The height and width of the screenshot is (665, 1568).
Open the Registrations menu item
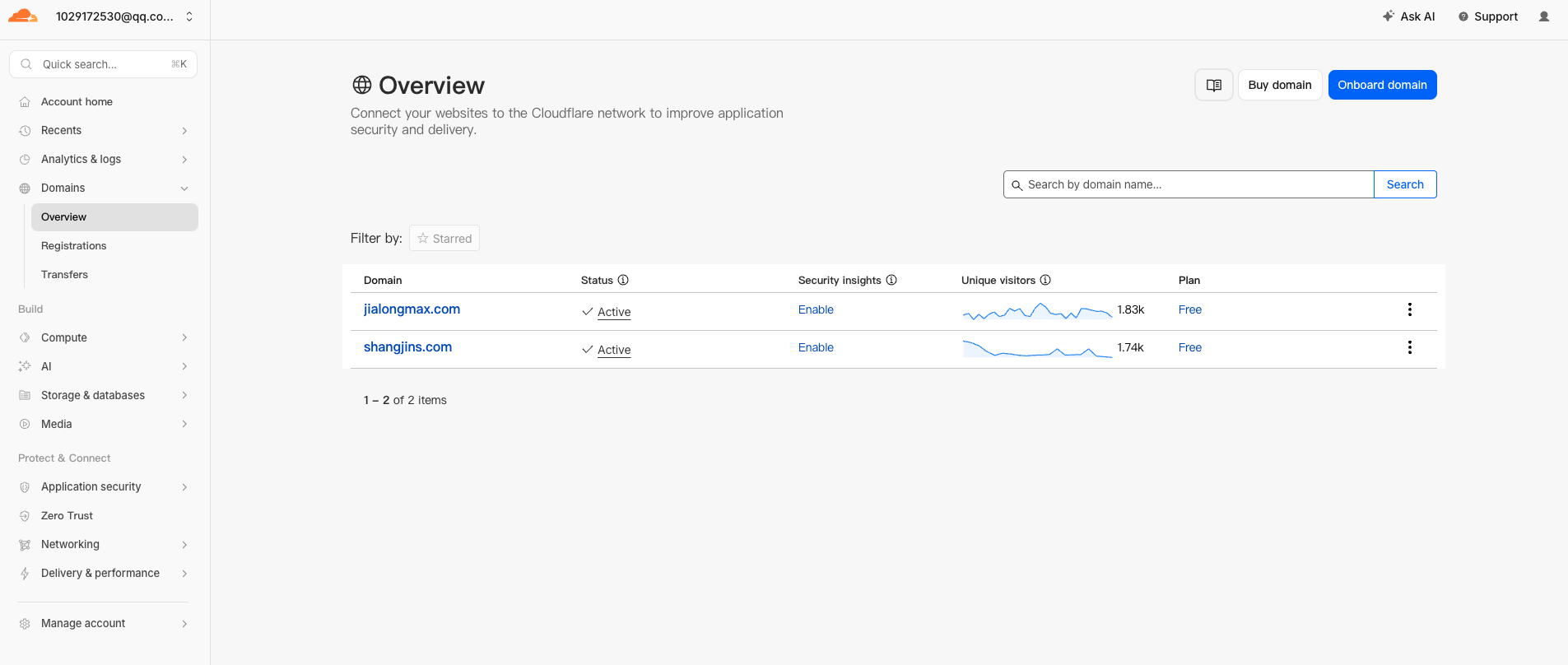[x=74, y=246]
